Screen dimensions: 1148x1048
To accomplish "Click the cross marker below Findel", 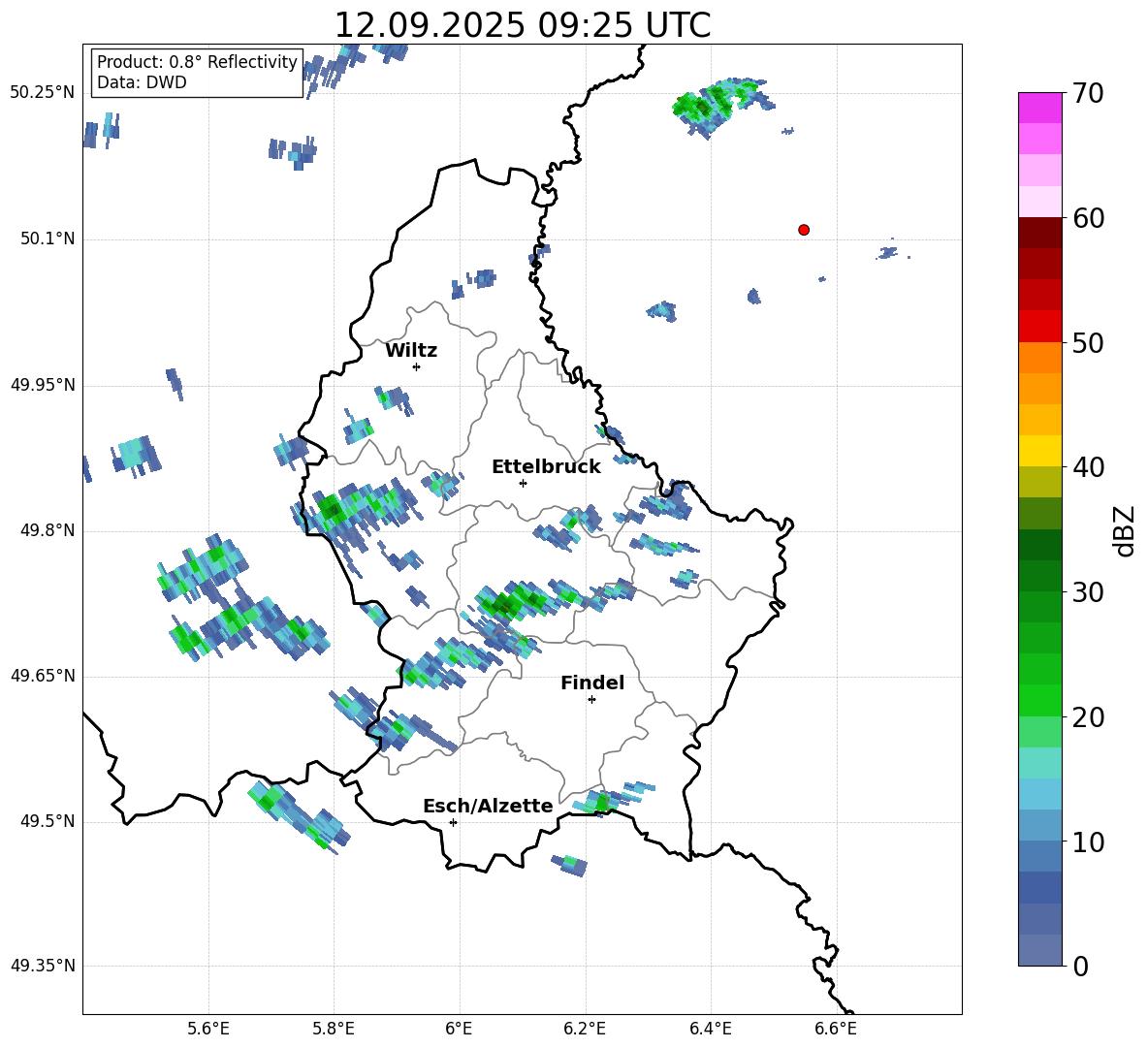I will pyautogui.click(x=591, y=699).
